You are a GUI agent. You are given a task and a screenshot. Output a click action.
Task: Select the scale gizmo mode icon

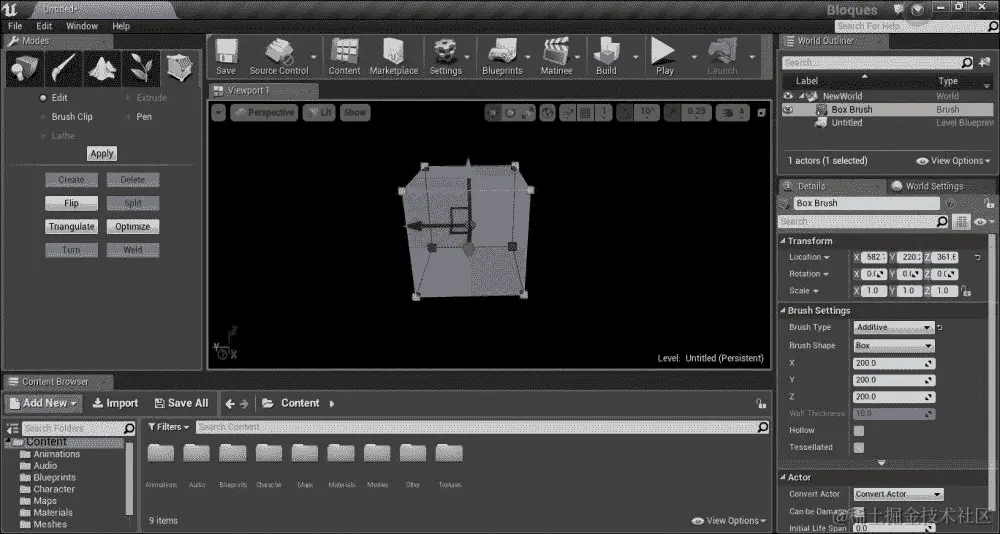pos(528,113)
